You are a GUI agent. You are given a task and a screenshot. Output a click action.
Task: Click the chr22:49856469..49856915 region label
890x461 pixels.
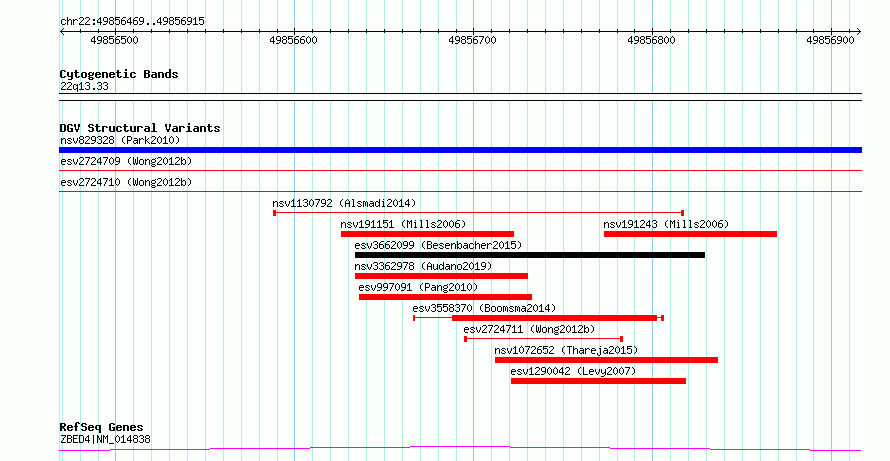(132, 22)
